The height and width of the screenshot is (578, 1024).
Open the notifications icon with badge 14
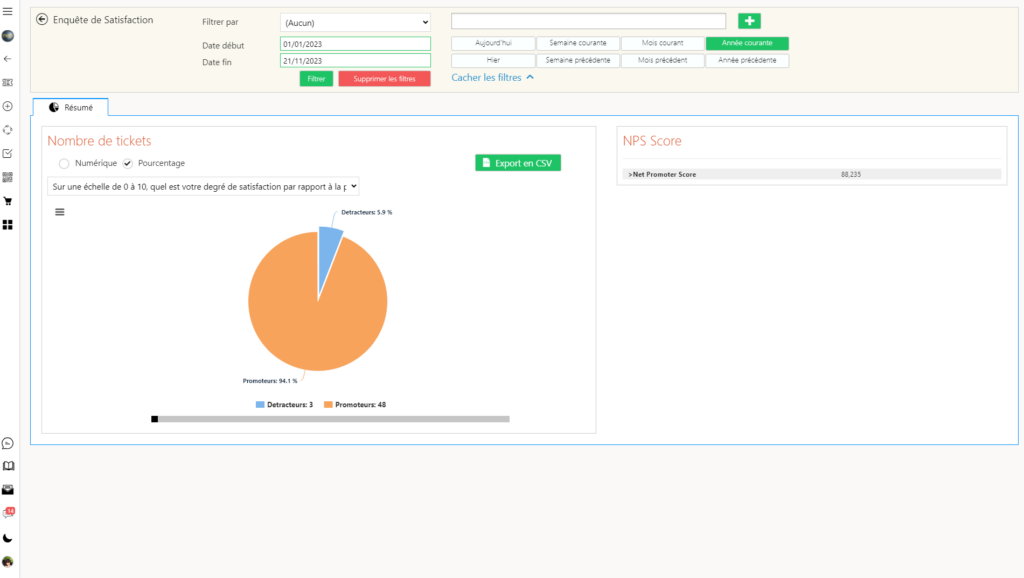point(8,513)
